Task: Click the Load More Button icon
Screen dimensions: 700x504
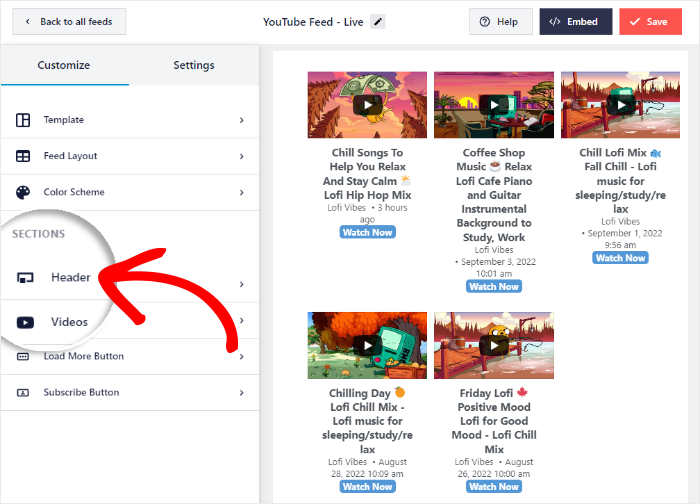Action: click(23, 356)
